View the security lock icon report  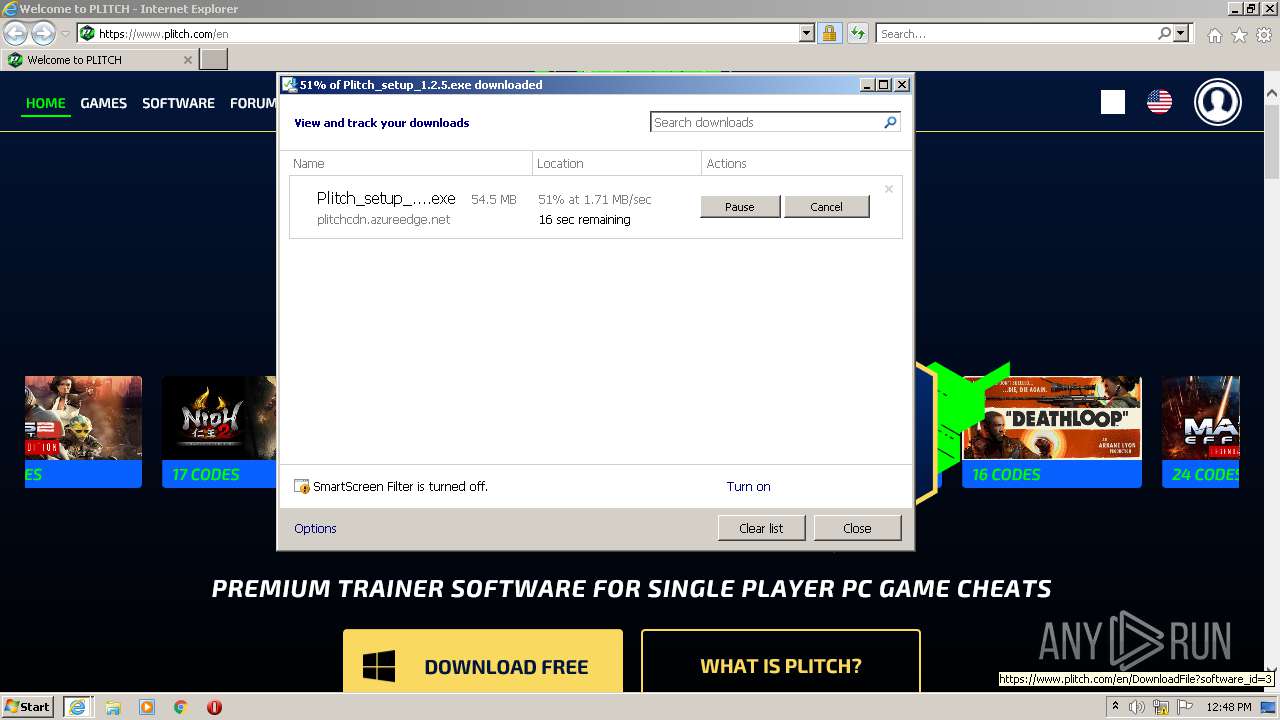[829, 33]
